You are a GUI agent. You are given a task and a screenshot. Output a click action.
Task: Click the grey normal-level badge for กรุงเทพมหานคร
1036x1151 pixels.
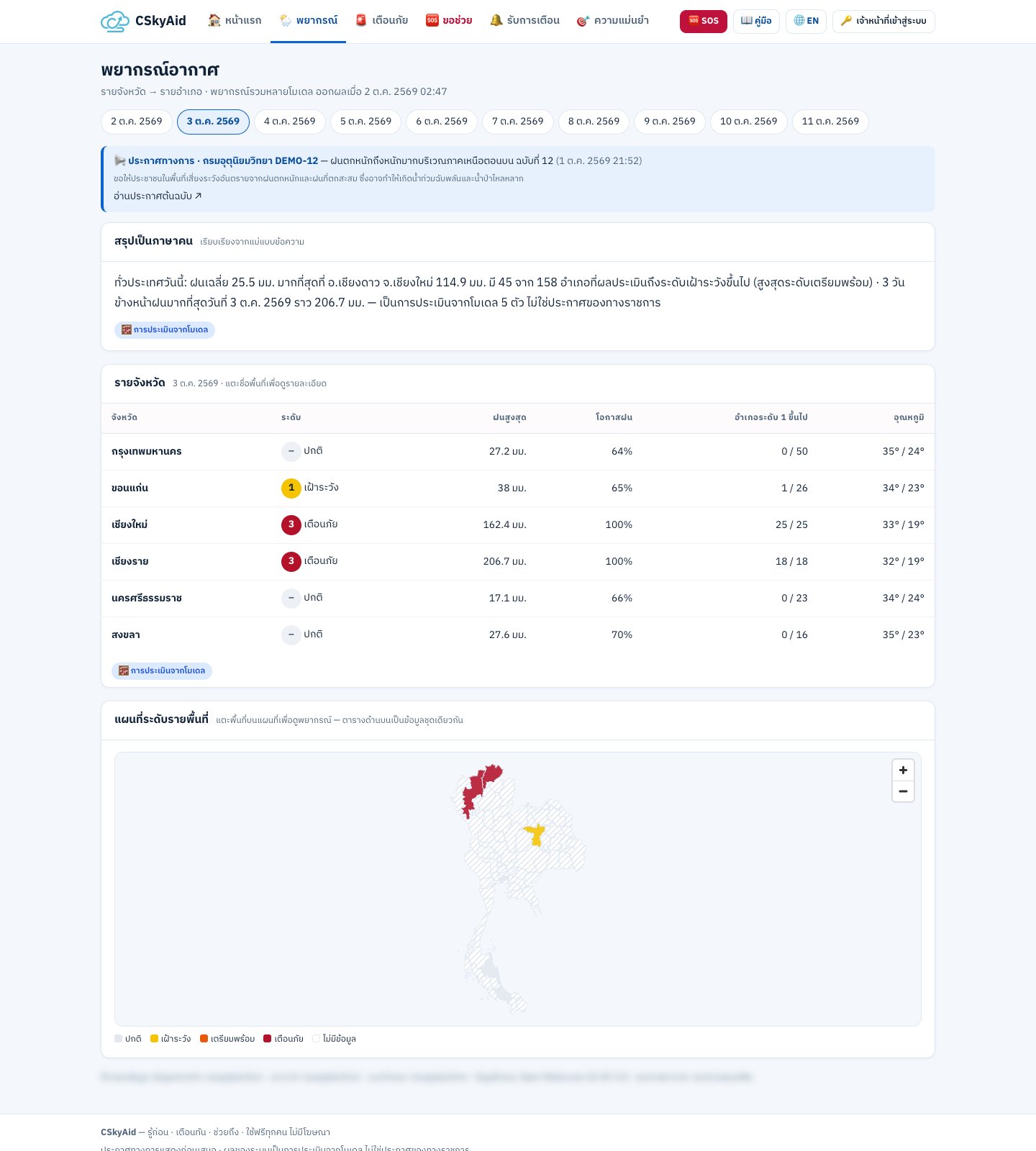coord(291,451)
